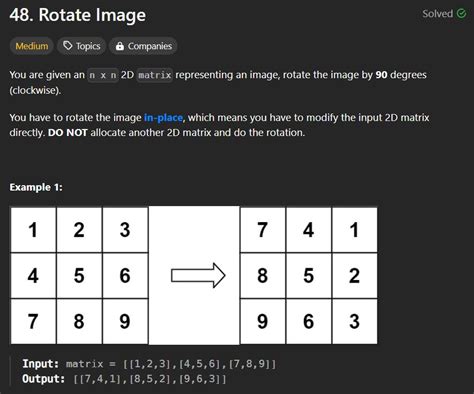Open the Medium difficulty badge
The height and width of the screenshot is (394, 474).
click(32, 46)
